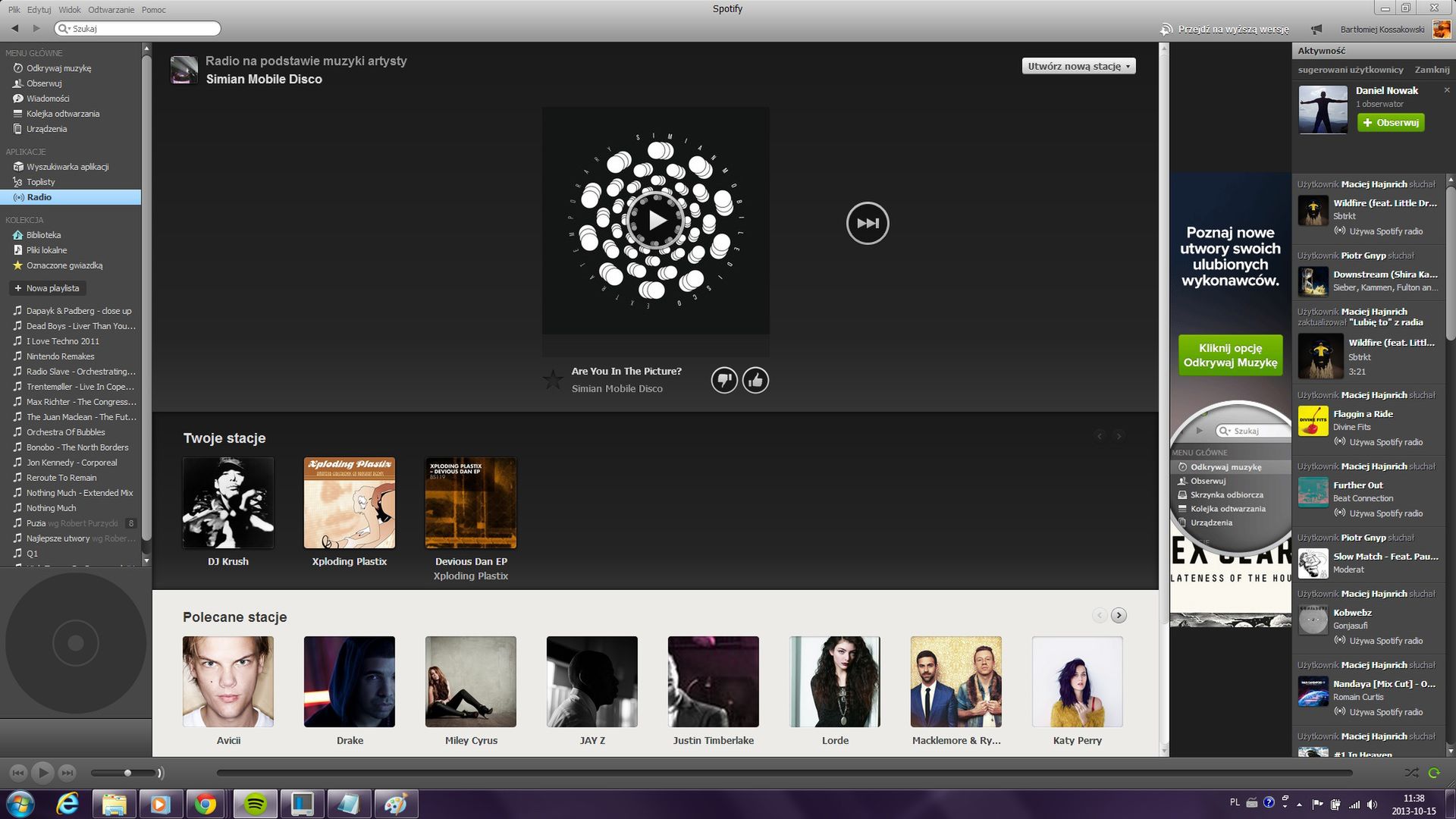Click green Obserwuj button for Daniel Nowak
Image resolution: width=1456 pixels, height=819 pixels.
(x=1391, y=122)
